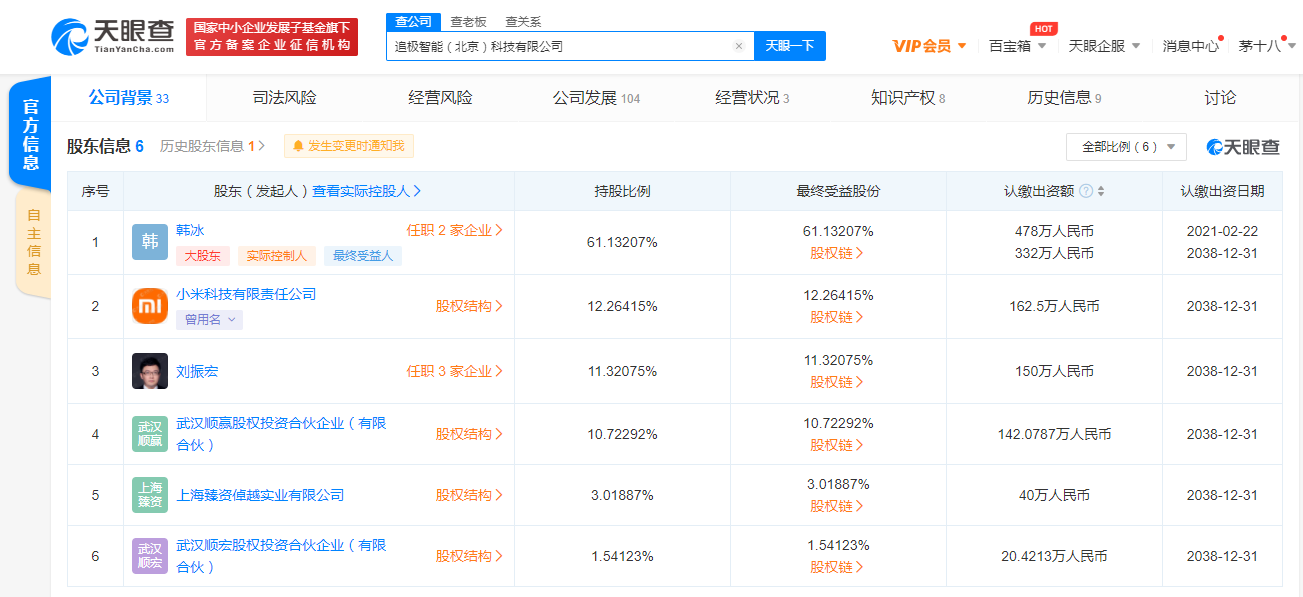1303x597 pixels.
Task: Click the 天眼一下 search button
Action: point(789,46)
